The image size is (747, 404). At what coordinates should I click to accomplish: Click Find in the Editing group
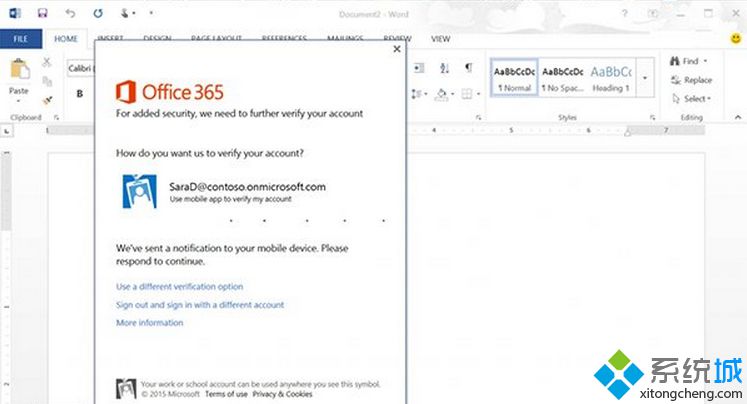point(685,61)
